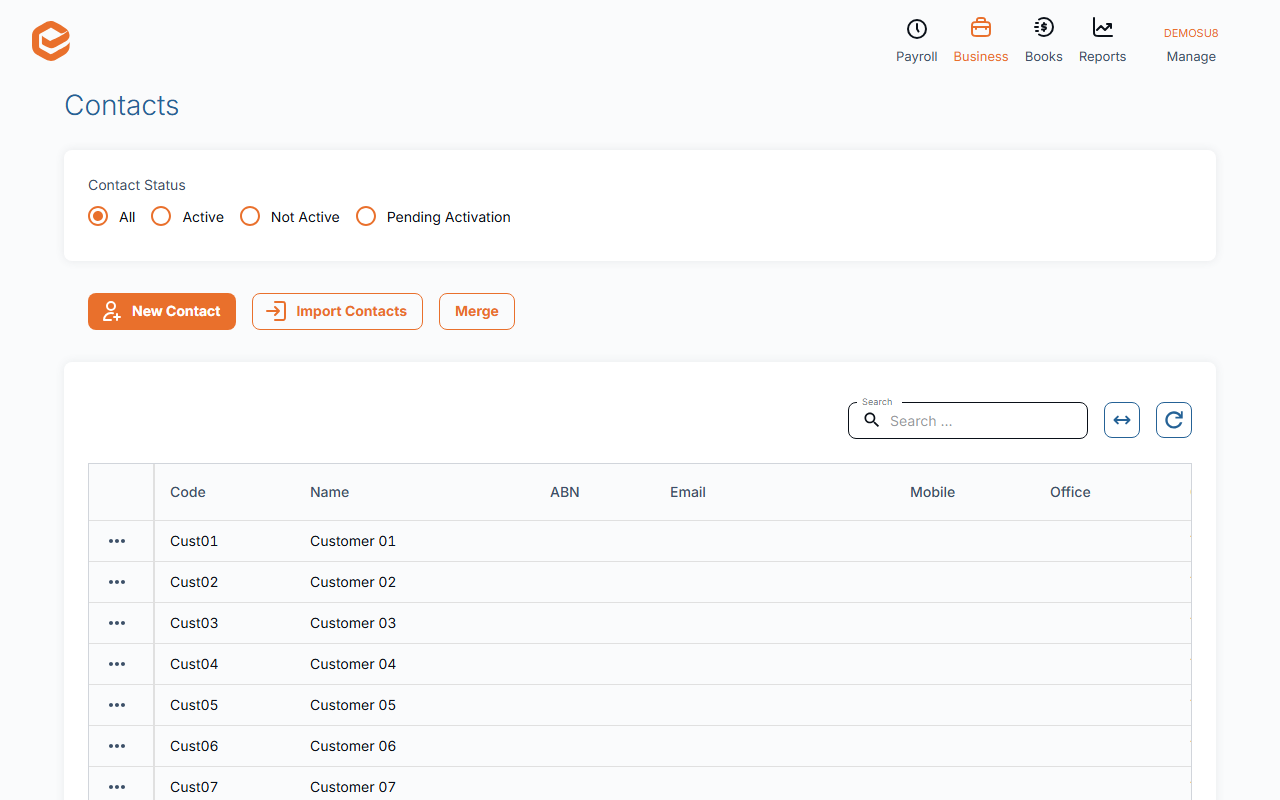Sort by the Office column header

1070,492
